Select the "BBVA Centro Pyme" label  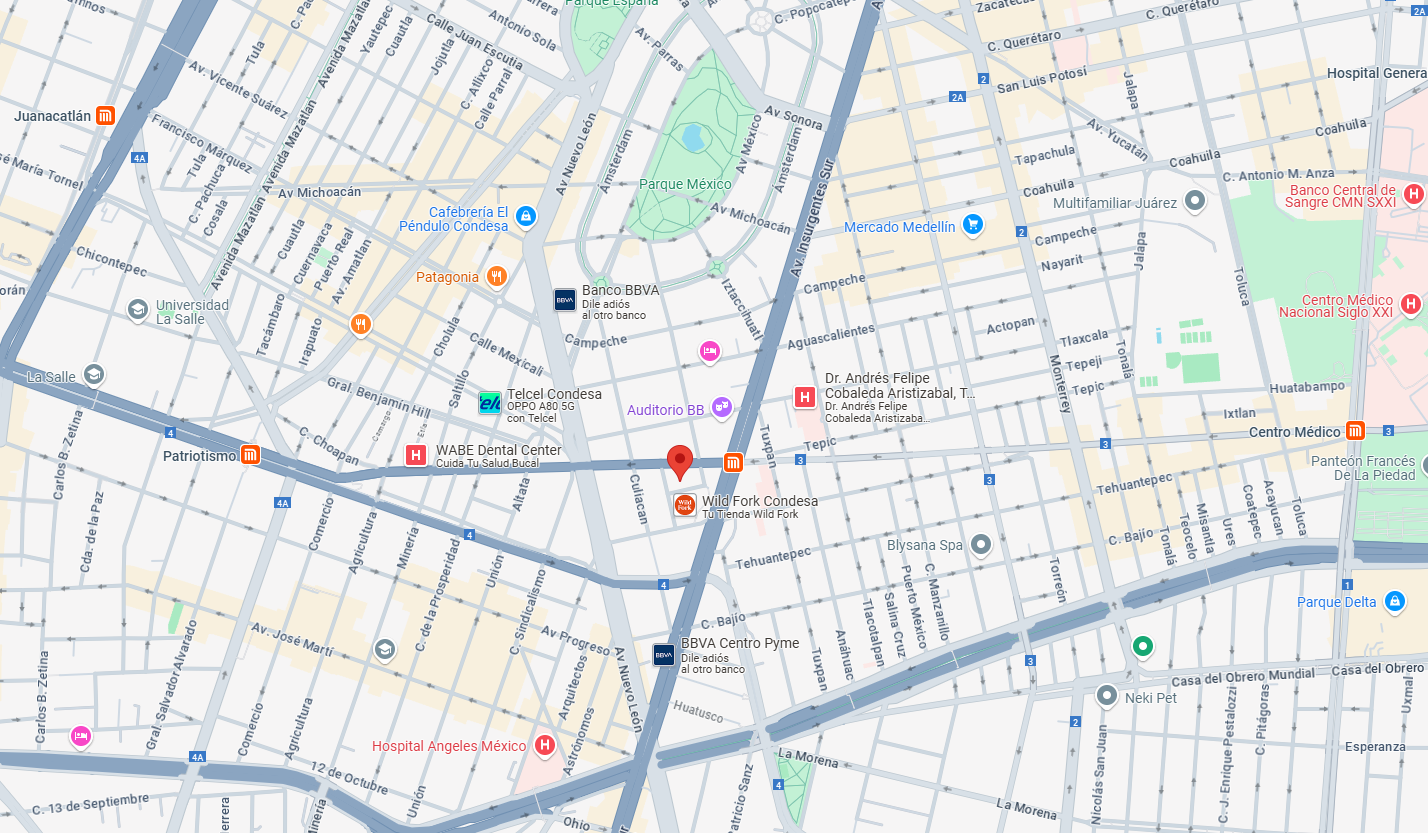click(x=740, y=643)
